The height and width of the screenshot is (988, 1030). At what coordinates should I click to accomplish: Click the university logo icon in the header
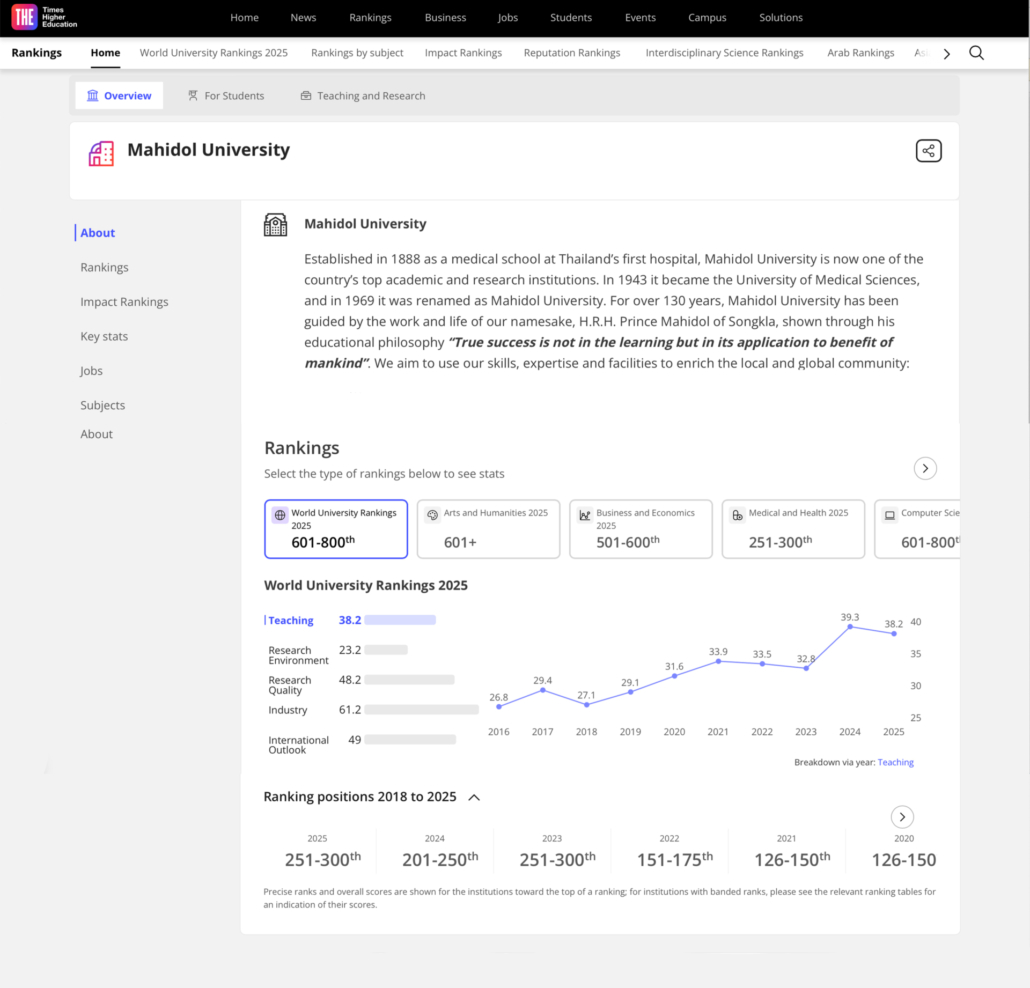[x=101, y=153]
